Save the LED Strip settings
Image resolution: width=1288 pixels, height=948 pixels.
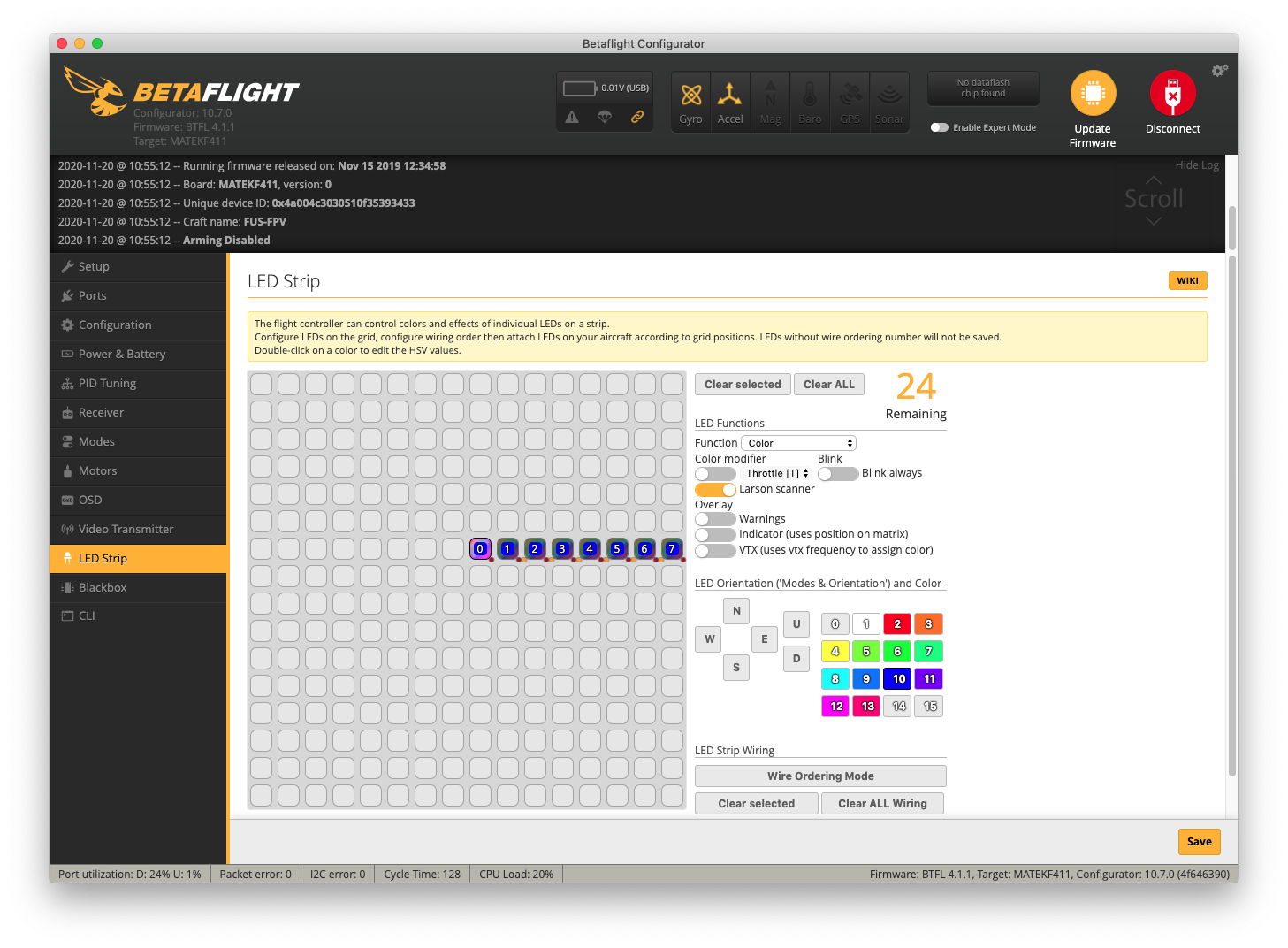[1200, 842]
